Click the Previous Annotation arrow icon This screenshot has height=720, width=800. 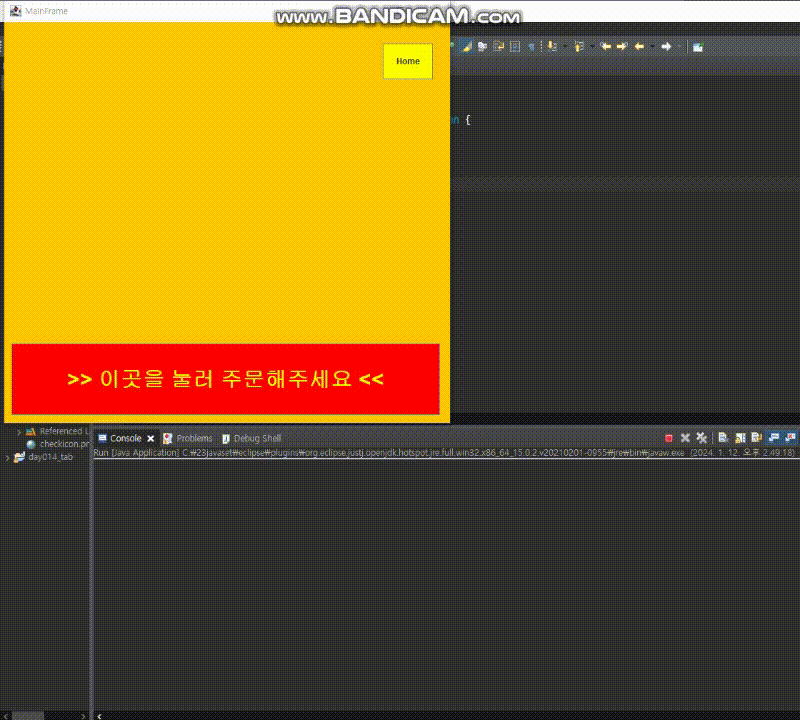579,46
